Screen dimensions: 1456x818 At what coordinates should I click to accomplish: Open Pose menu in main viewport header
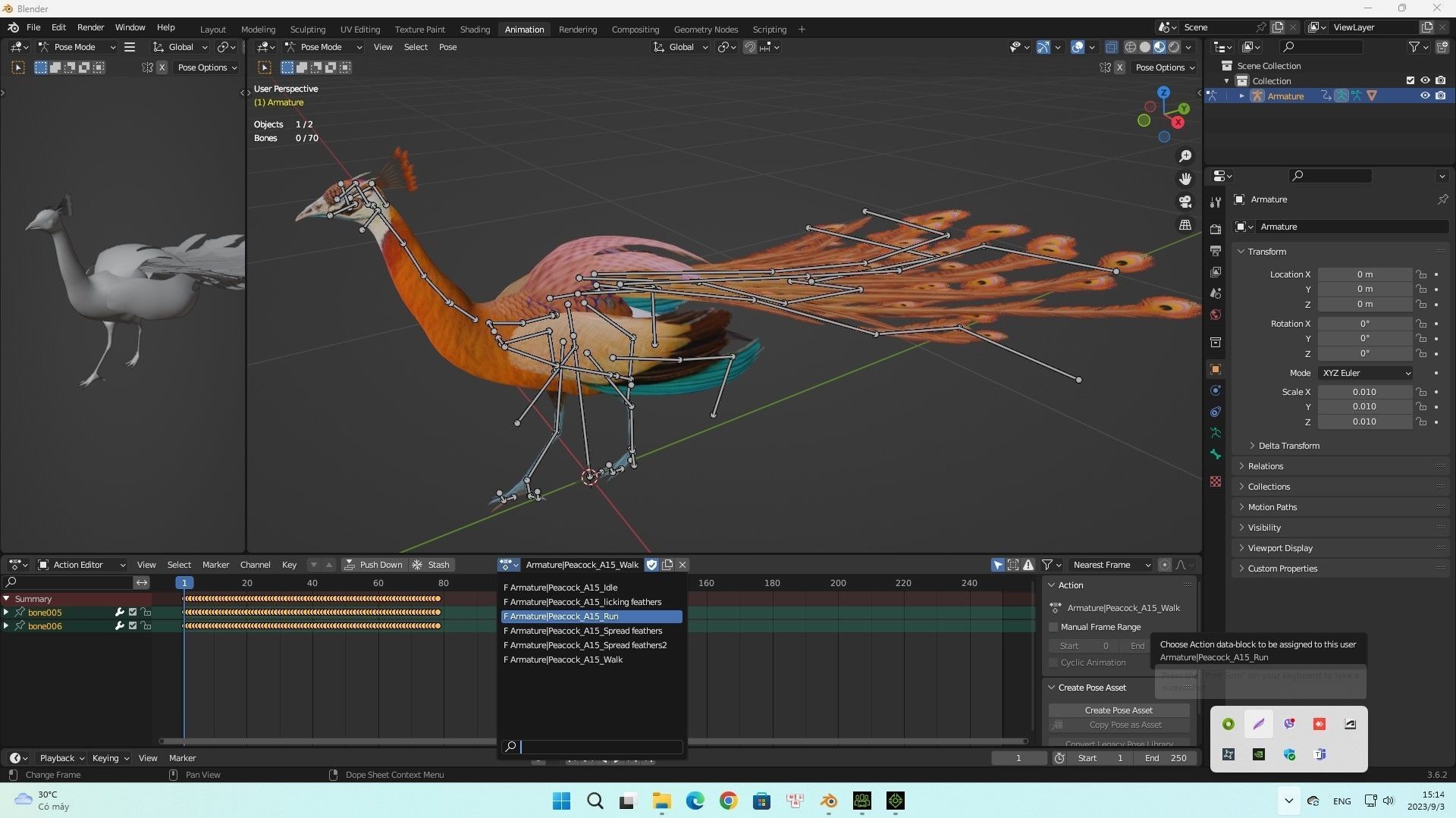[447, 47]
